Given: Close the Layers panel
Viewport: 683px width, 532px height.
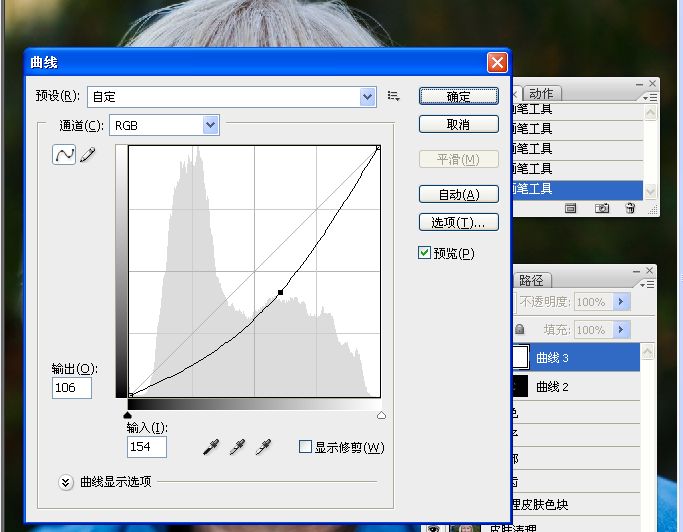Looking at the screenshot, I should [x=649, y=271].
